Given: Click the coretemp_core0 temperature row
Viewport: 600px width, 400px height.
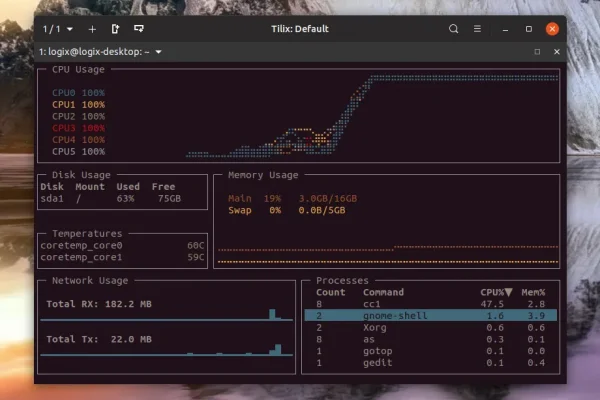Looking at the screenshot, I should [x=122, y=245].
